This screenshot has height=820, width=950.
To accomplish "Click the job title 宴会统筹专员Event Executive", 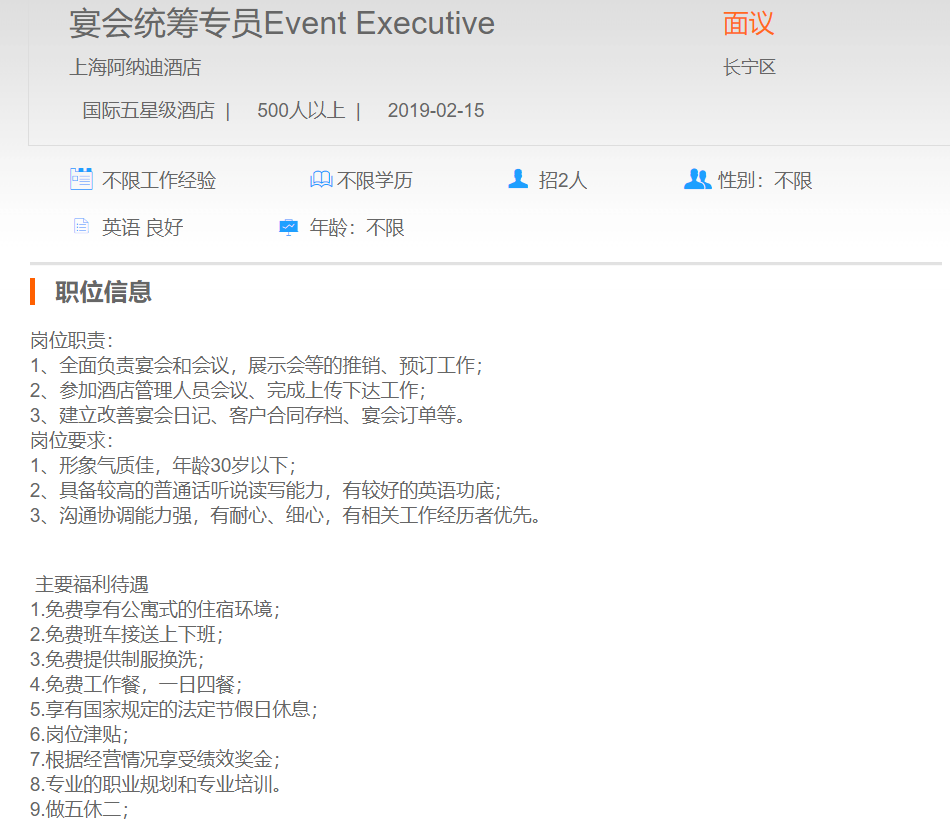I will tap(282, 23).
